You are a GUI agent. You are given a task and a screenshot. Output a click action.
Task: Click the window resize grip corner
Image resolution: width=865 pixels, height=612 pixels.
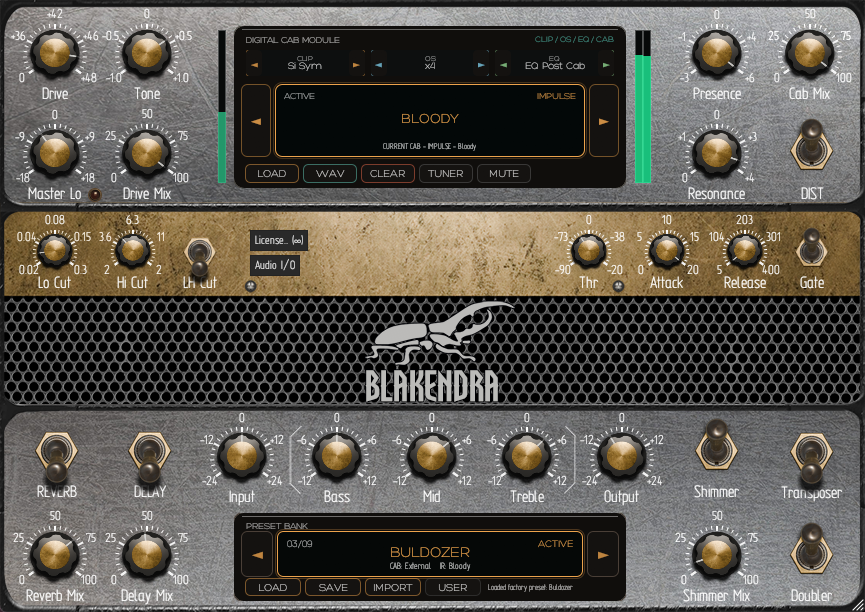857,604
